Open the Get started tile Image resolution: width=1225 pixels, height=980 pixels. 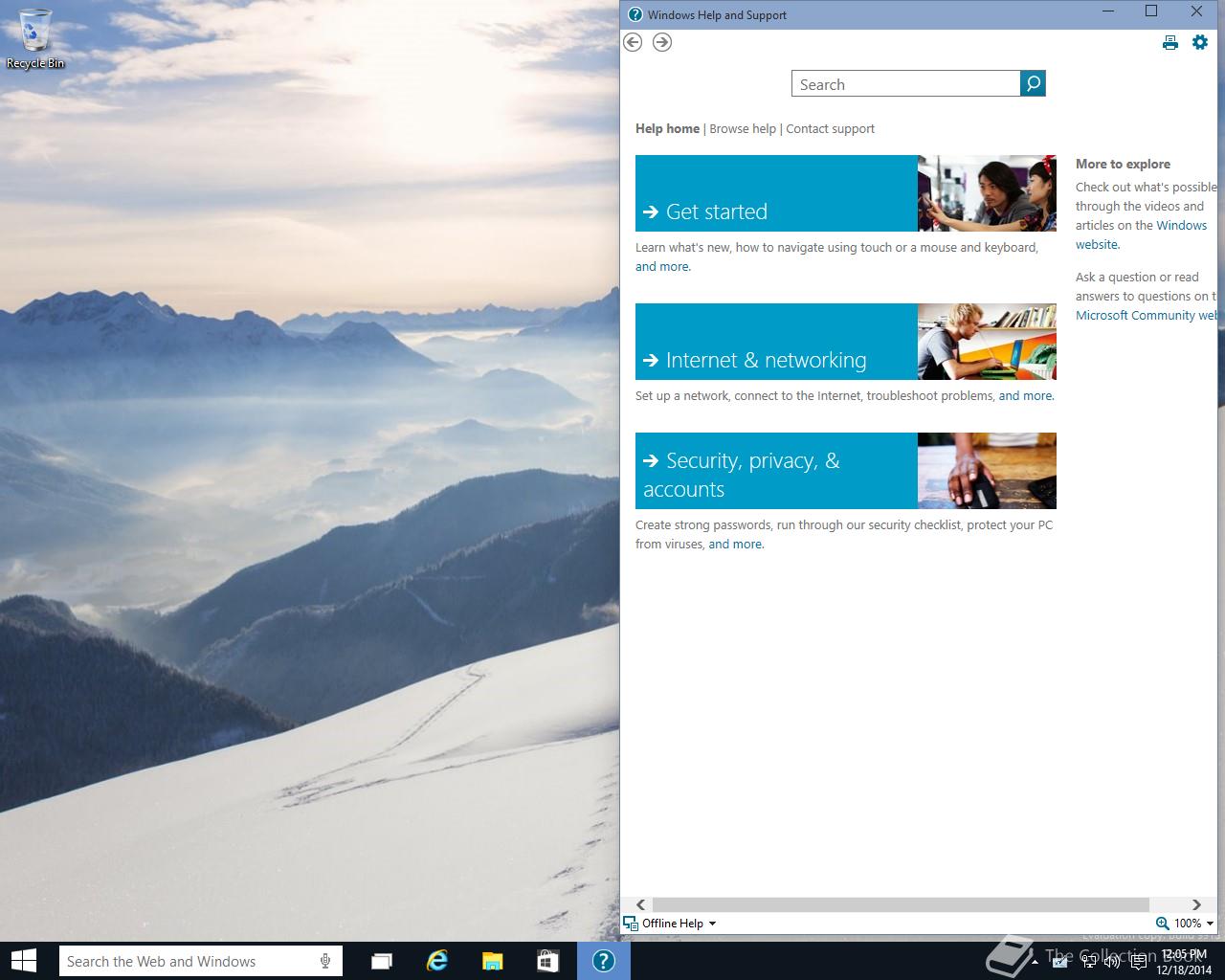click(x=776, y=193)
